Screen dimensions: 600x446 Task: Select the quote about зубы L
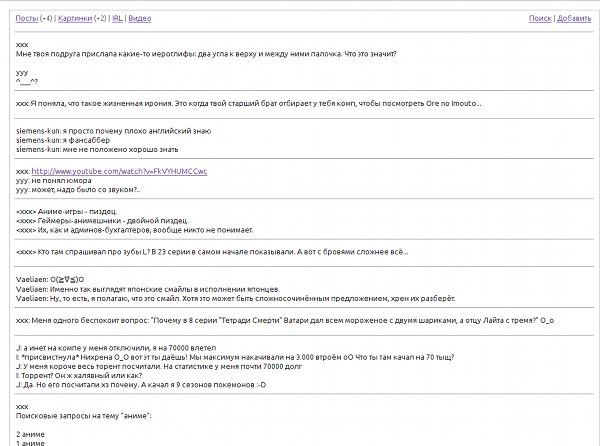tap(212, 252)
